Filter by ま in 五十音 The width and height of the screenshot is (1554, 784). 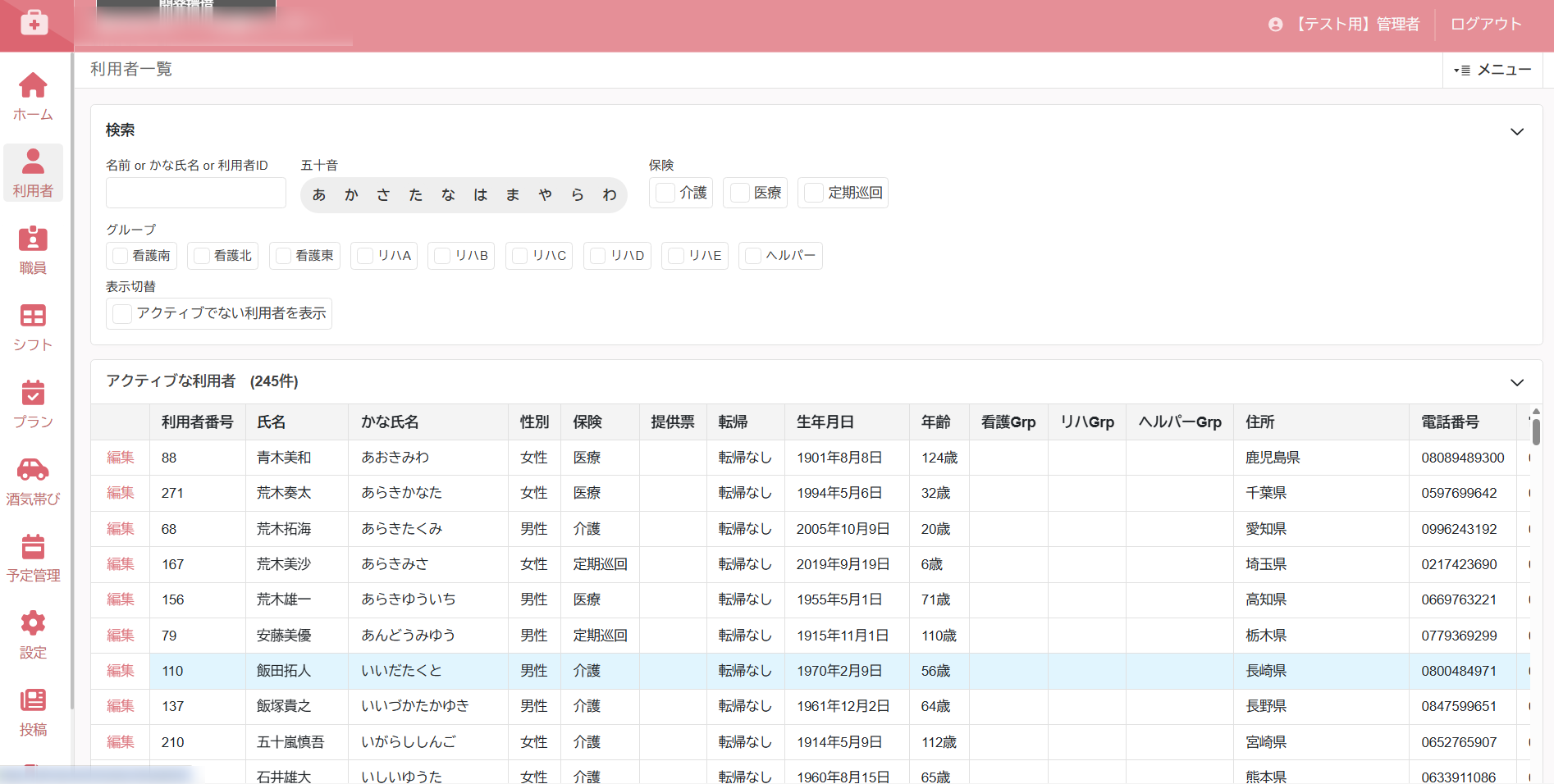(513, 195)
